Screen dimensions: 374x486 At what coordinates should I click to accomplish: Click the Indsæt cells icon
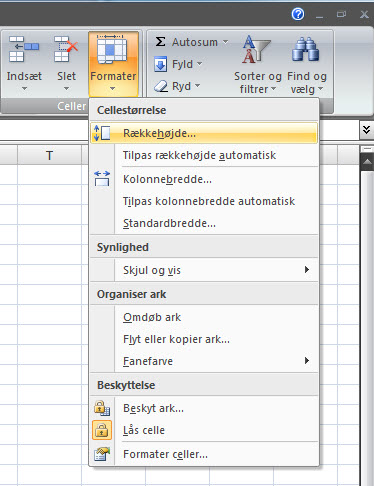point(24,49)
